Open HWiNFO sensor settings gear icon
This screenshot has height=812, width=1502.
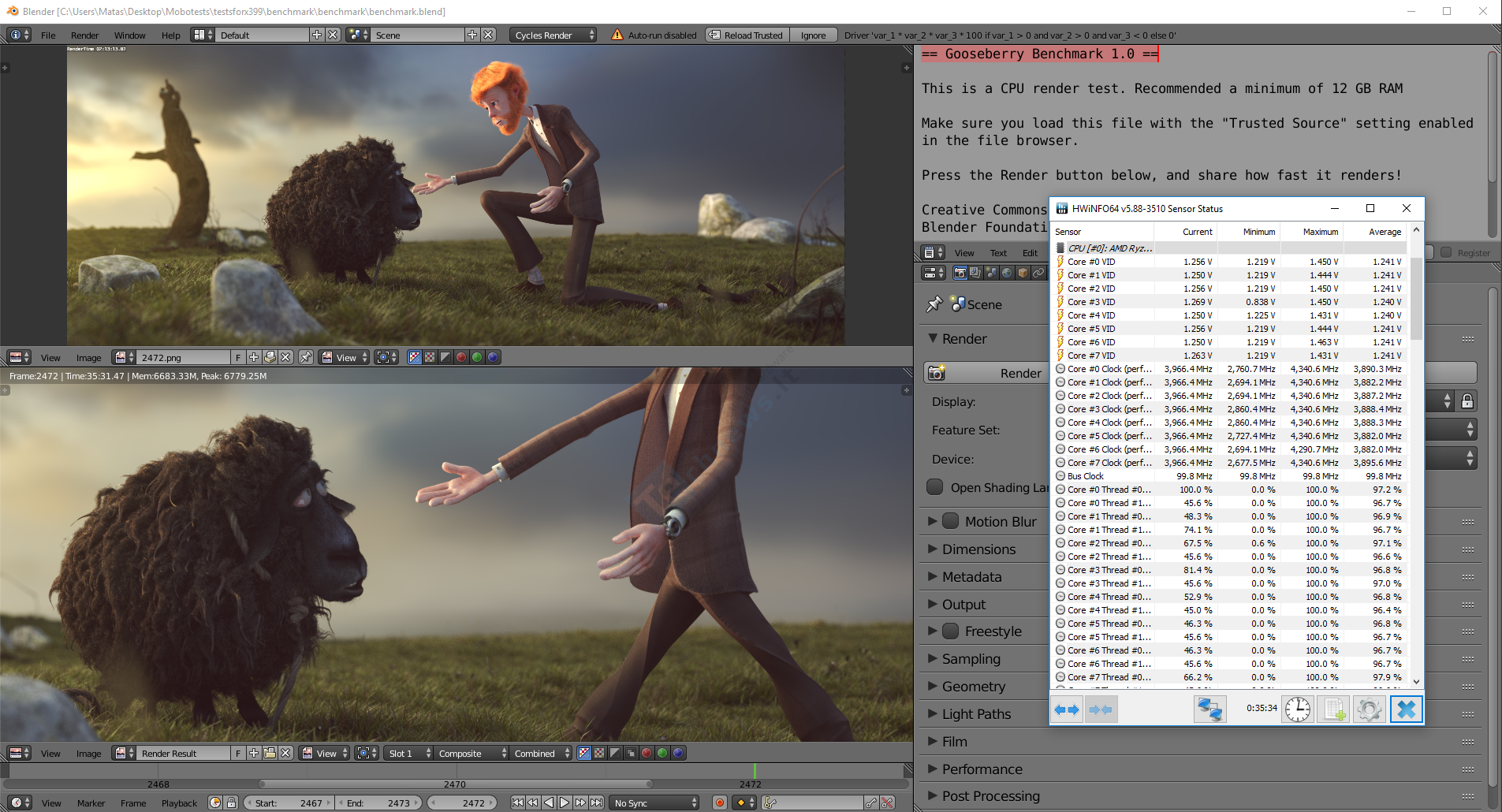tap(1370, 709)
